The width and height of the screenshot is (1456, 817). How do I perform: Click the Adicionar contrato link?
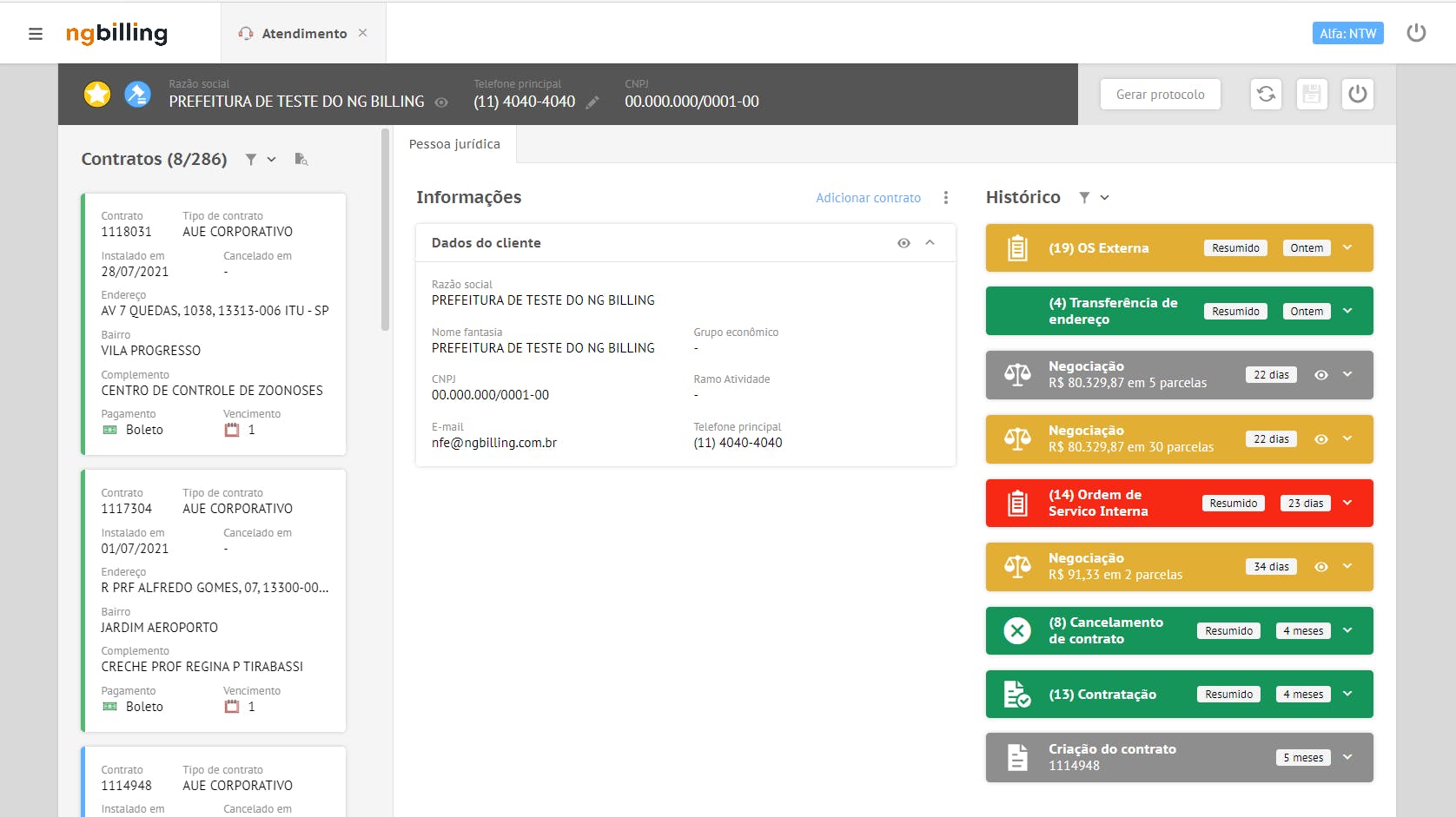point(868,198)
